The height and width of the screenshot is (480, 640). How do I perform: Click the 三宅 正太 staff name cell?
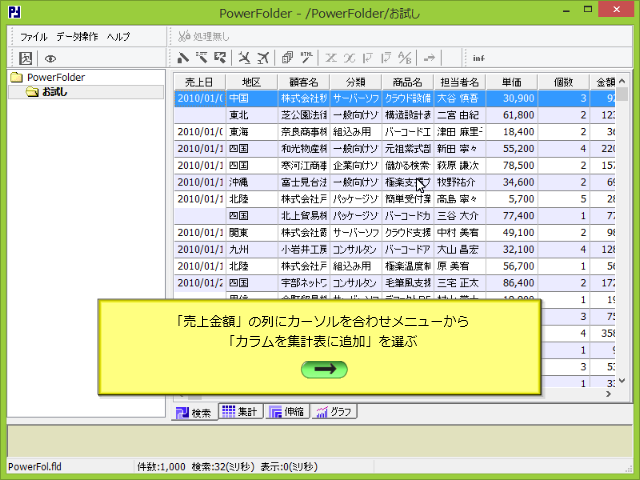460,283
